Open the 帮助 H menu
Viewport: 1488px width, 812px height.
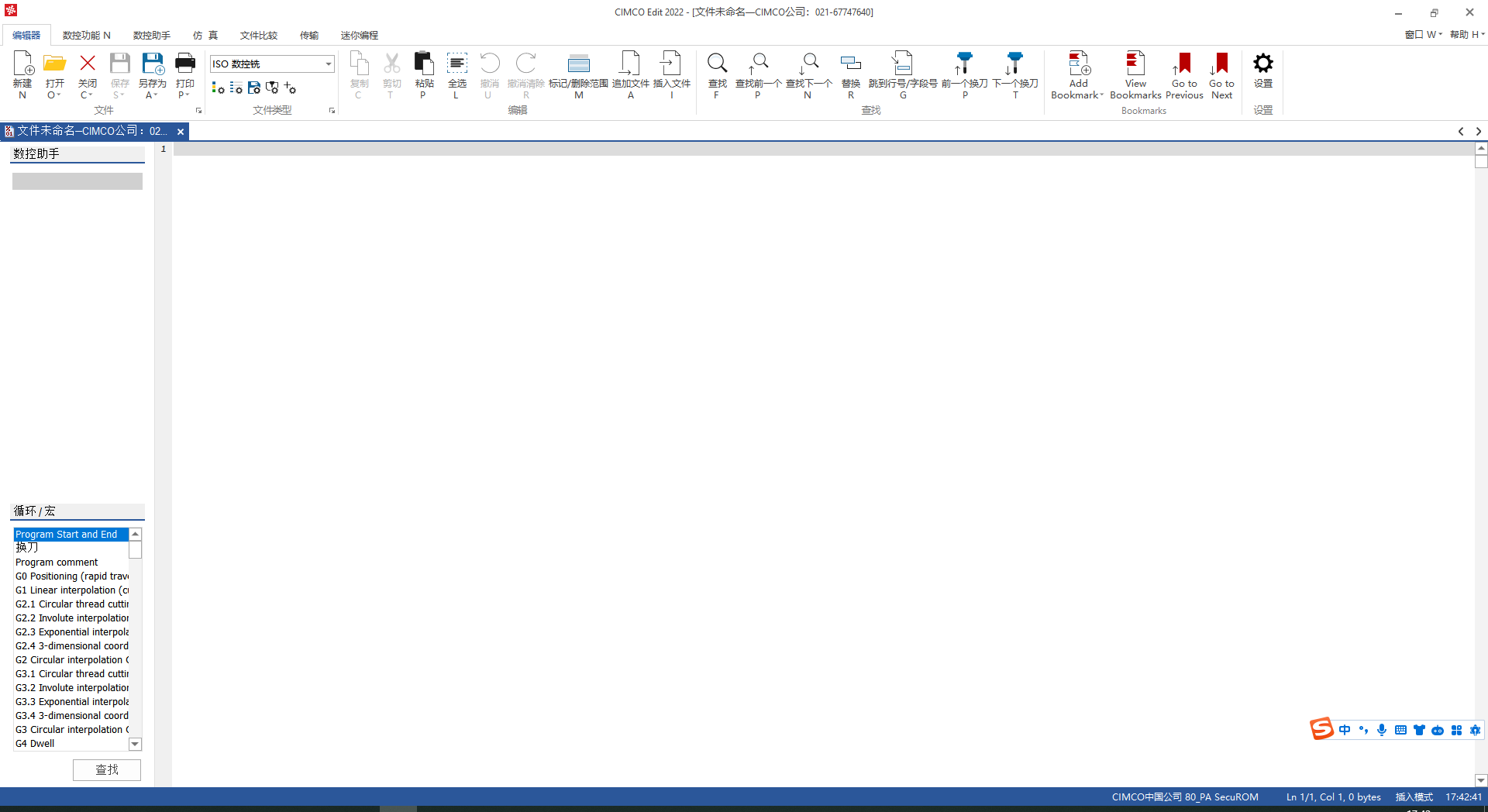pos(1466,34)
